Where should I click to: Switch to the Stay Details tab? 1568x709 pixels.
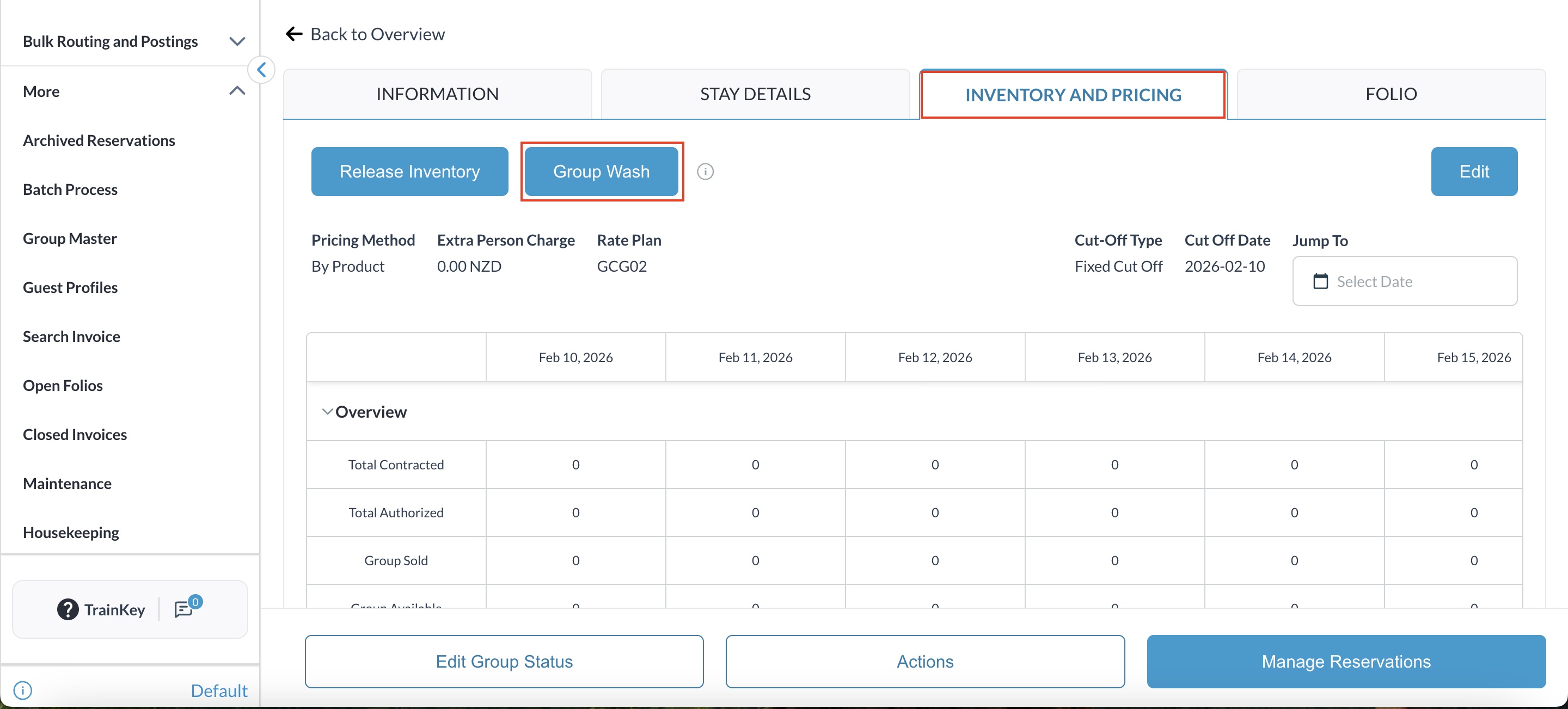pos(755,94)
